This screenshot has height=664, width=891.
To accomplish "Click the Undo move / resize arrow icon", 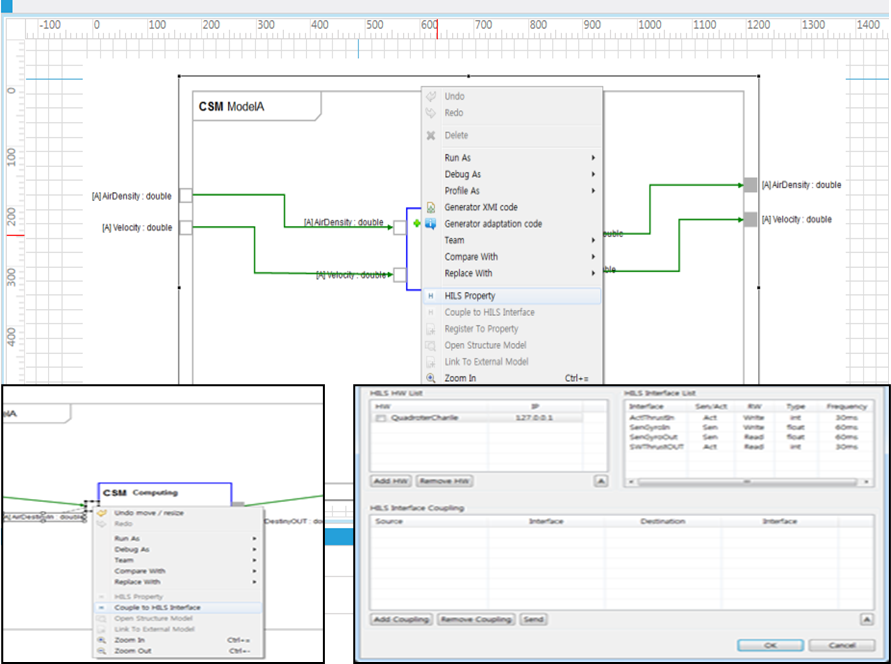I will click(102, 513).
